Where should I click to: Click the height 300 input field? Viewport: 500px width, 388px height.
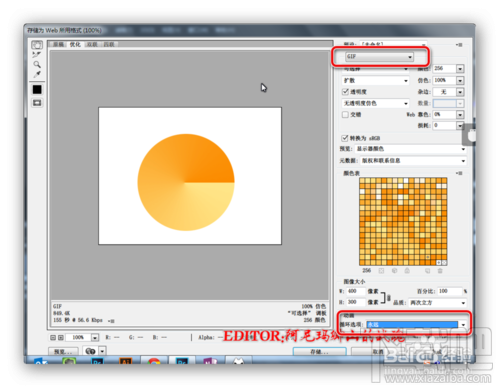[x=356, y=302]
